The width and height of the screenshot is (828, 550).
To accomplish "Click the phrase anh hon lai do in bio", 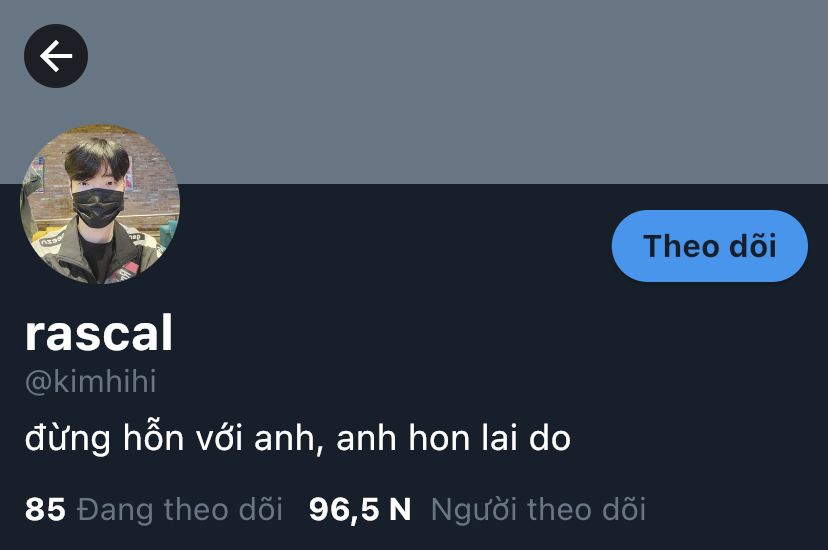I will coord(454,439).
